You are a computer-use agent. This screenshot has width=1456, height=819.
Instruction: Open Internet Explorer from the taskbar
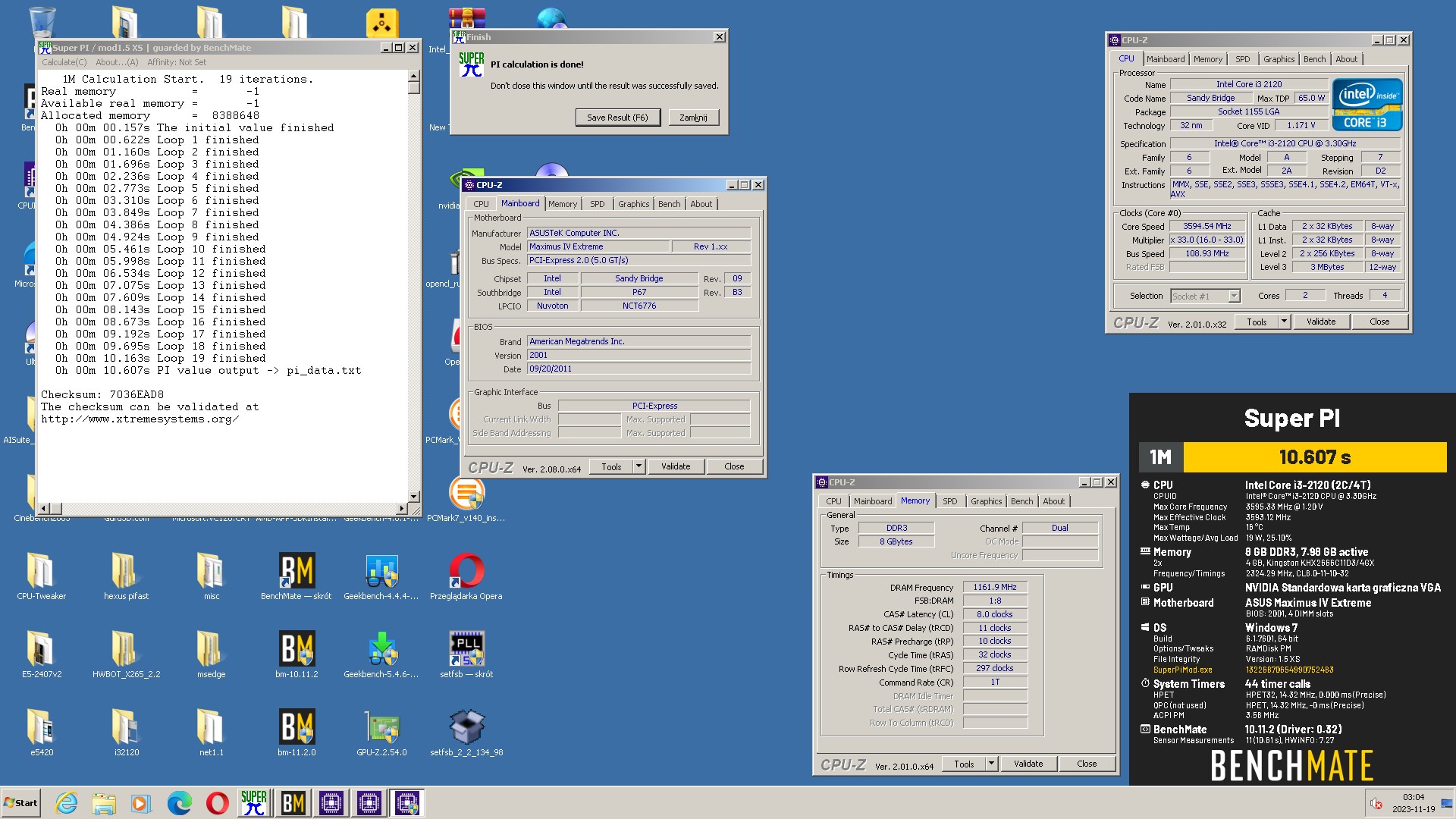click(66, 803)
